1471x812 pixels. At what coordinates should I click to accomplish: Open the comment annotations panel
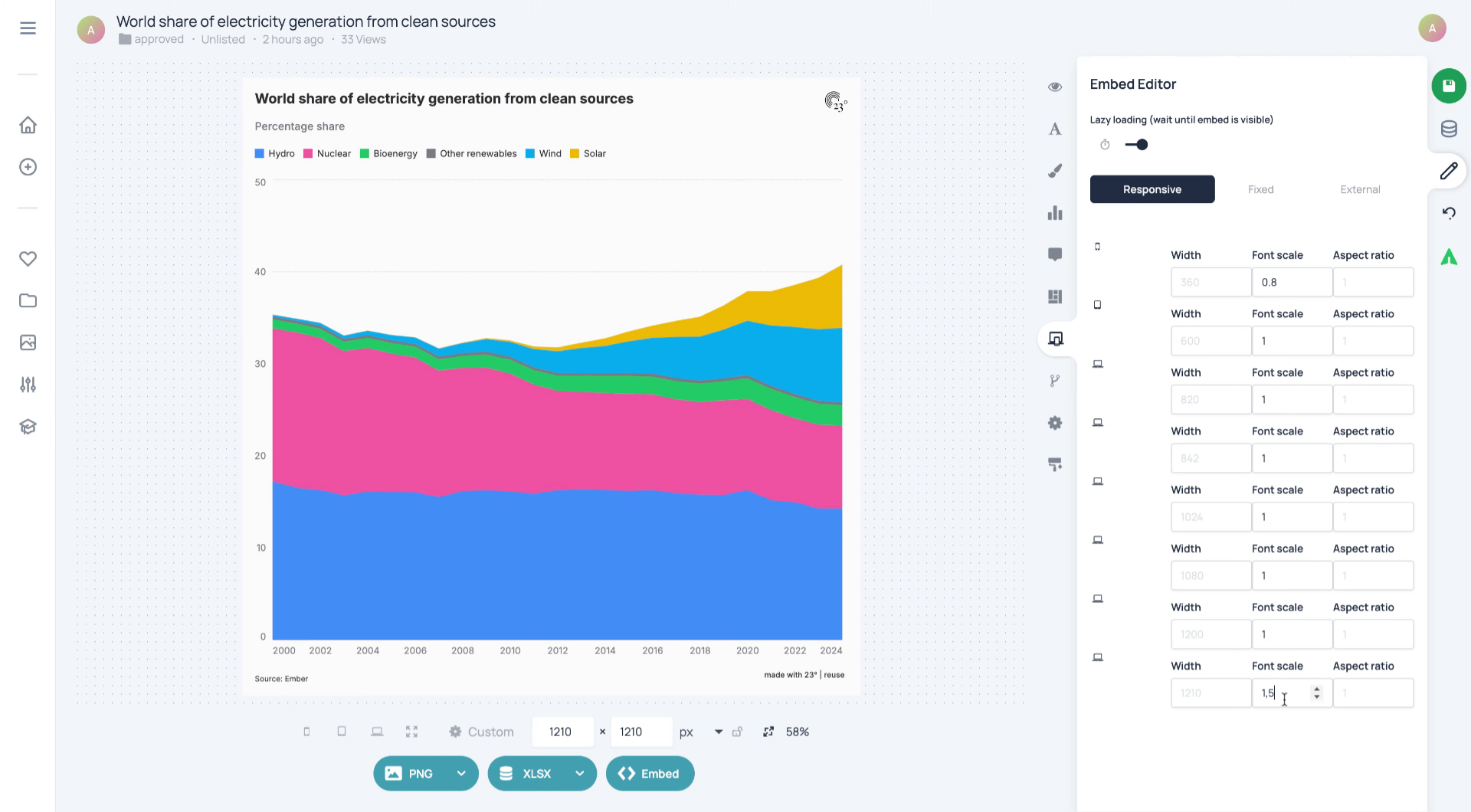click(x=1055, y=254)
